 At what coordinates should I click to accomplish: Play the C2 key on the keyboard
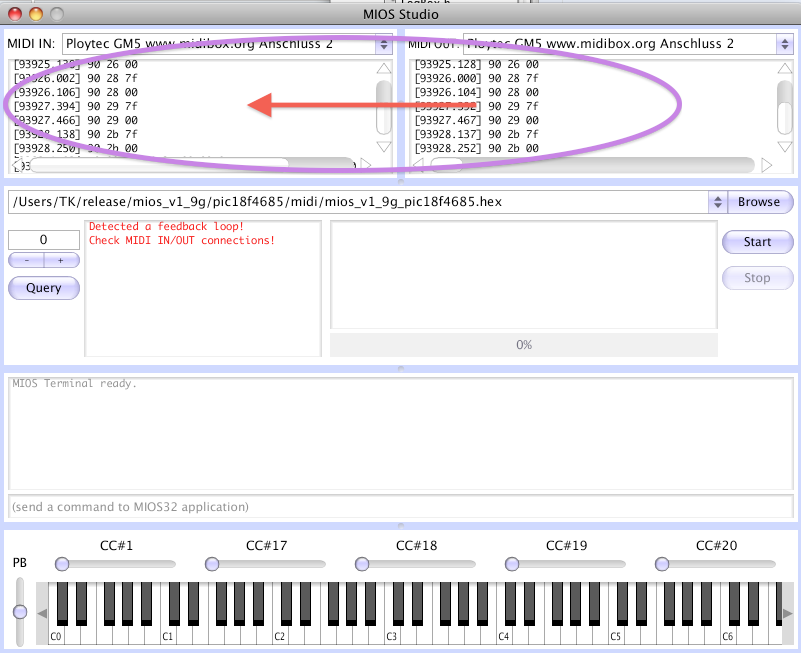(279, 636)
